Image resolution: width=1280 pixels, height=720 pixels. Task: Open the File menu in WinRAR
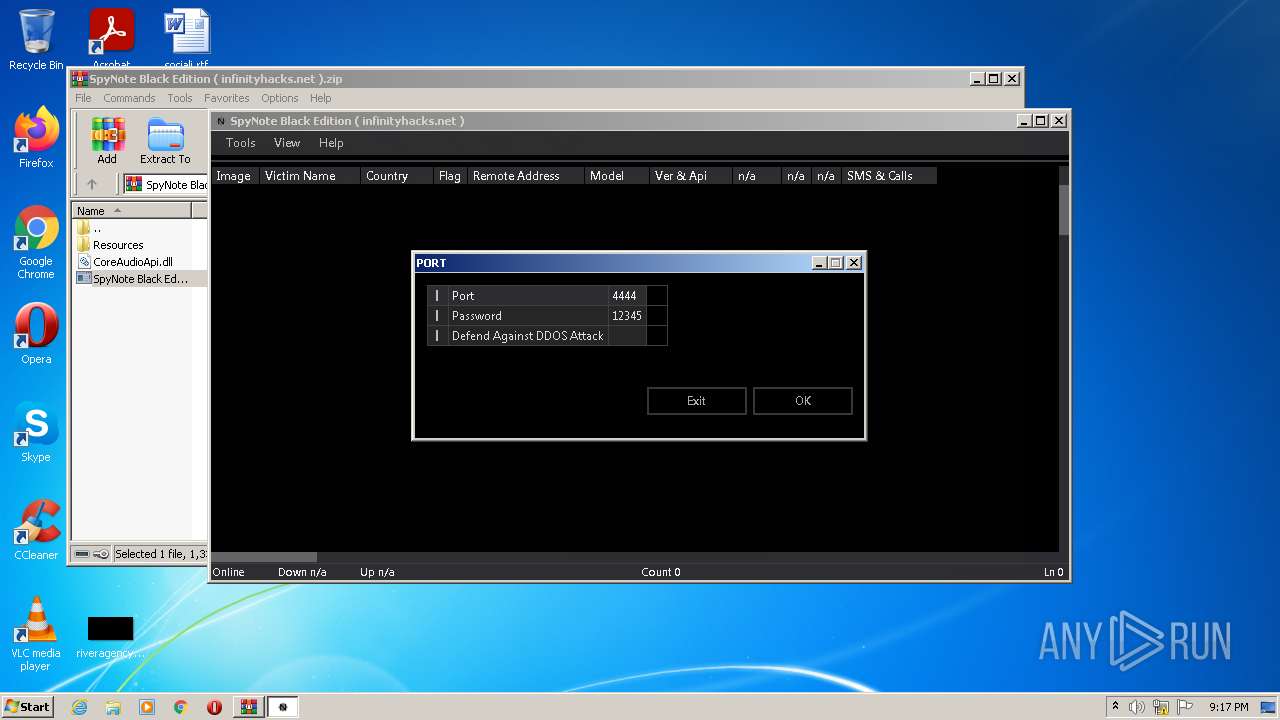[83, 98]
